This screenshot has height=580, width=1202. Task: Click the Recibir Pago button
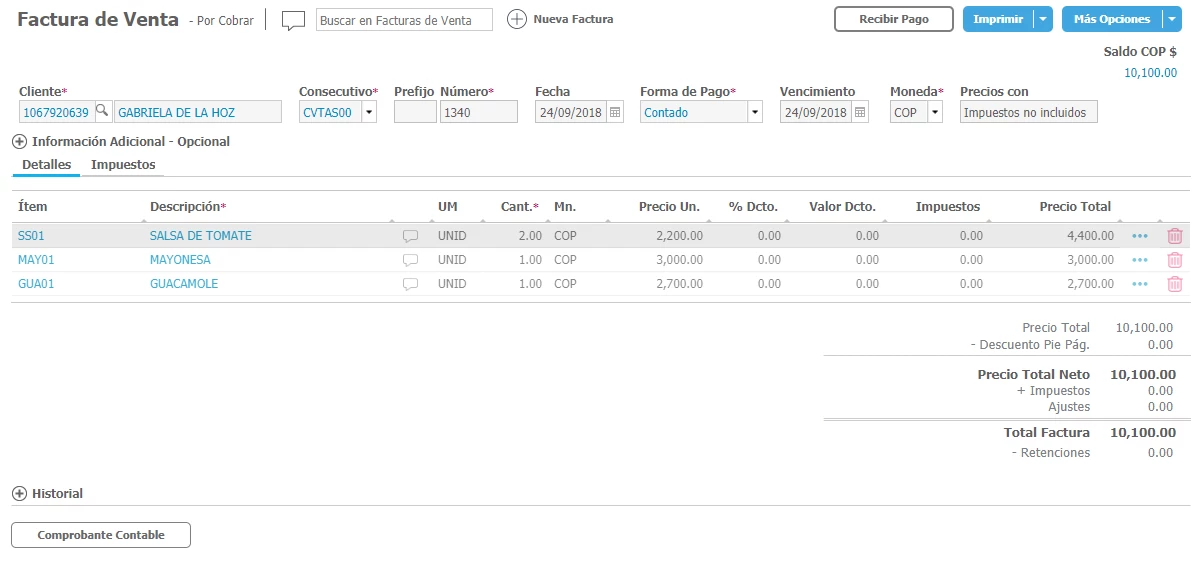point(893,19)
